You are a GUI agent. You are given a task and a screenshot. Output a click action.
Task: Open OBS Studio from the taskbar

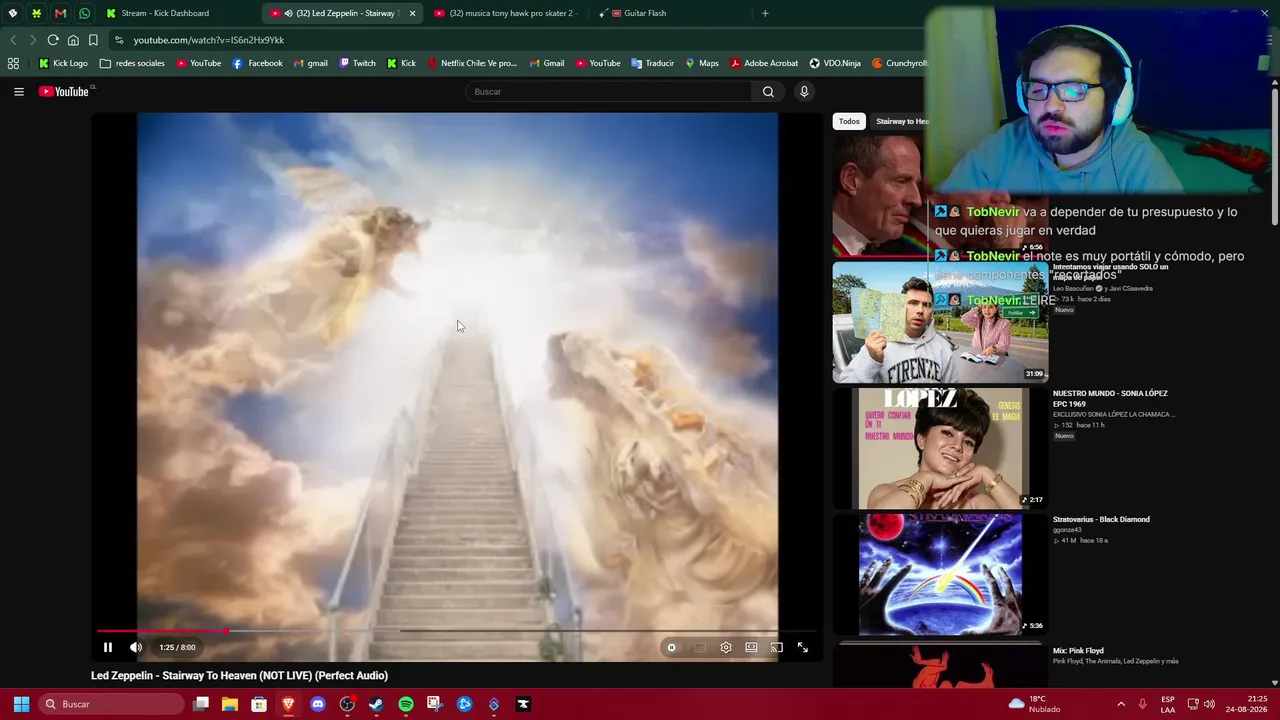(x=347, y=704)
